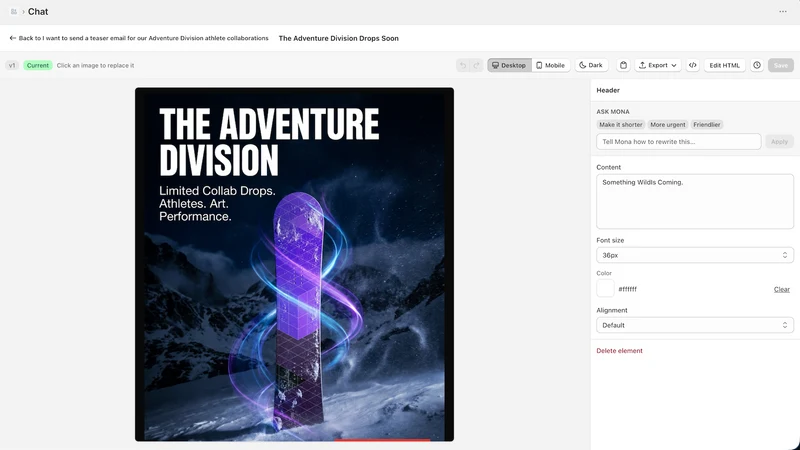Switch preview to Mobile view
This screenshot has height=450, width=800.
[x=551, y=65]
